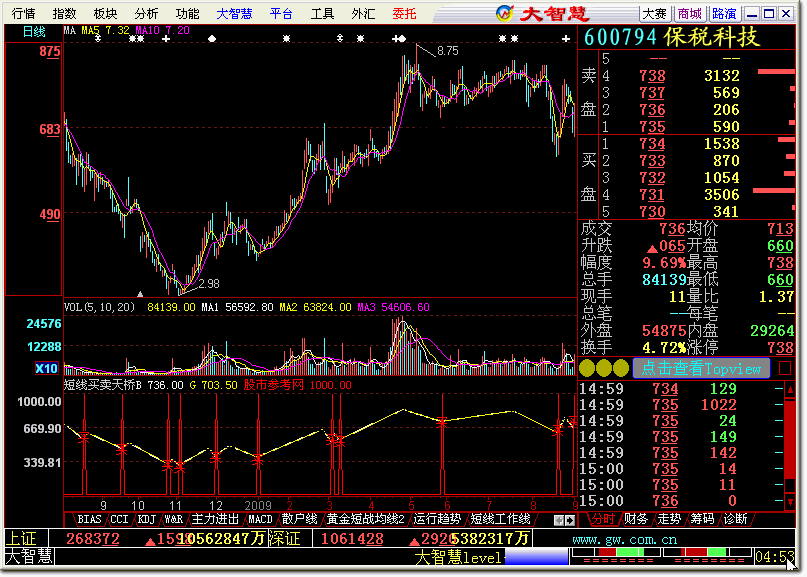This screenshot has height=577, width=807.
Task: Click the 大智慧 logo icon in title bar
Action: point(505,13)
